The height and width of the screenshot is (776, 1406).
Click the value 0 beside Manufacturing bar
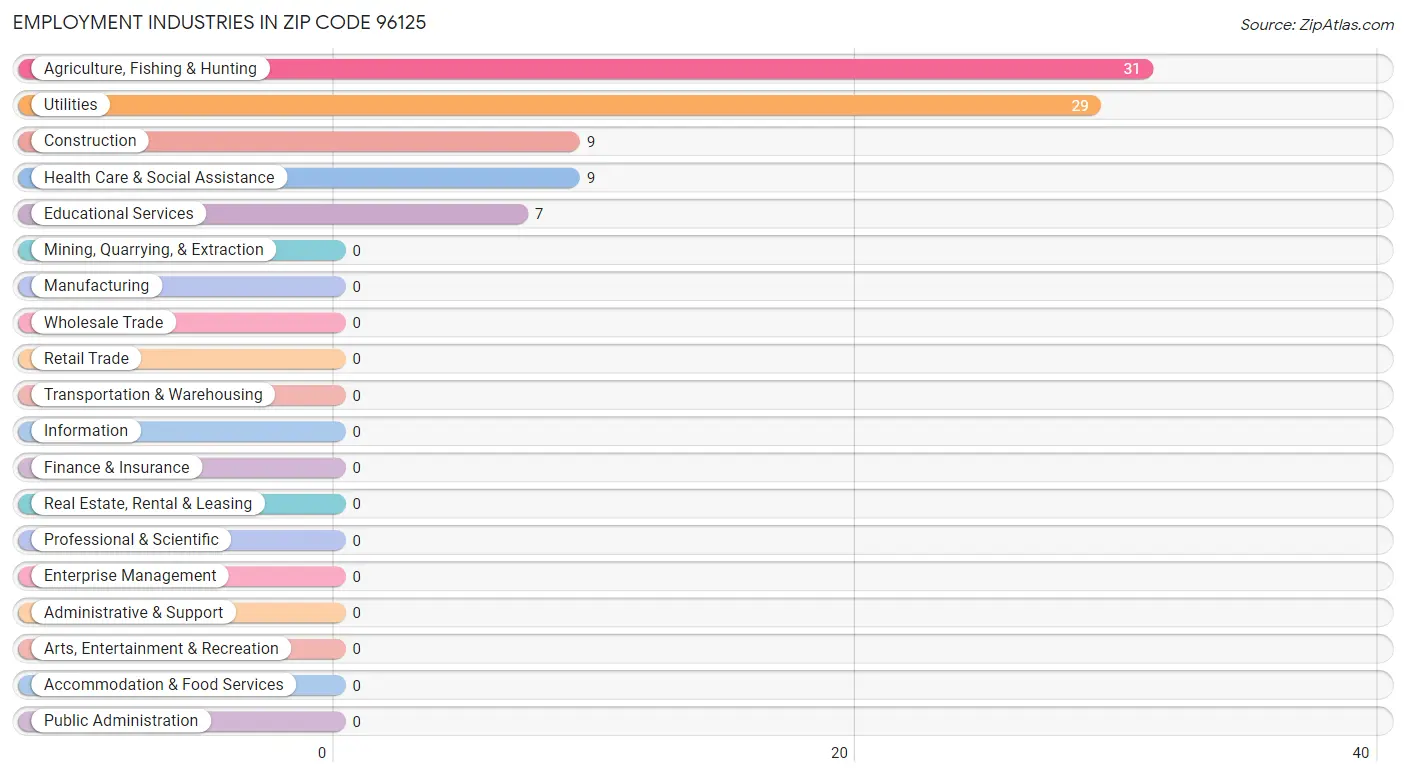[356, 287]
